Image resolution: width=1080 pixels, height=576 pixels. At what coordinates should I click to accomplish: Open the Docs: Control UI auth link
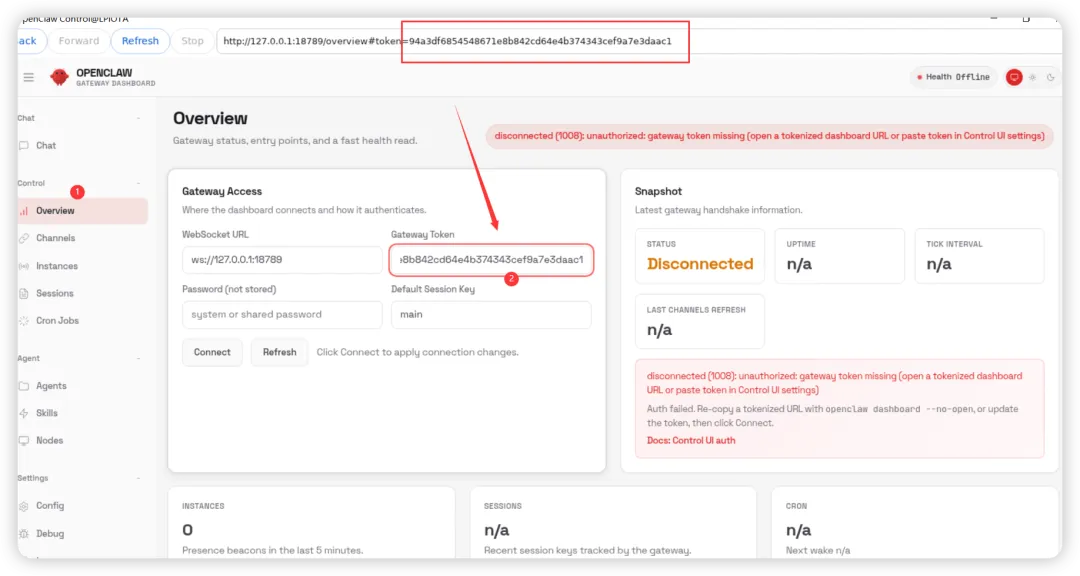pyautogui.click(x=691, y=441)
